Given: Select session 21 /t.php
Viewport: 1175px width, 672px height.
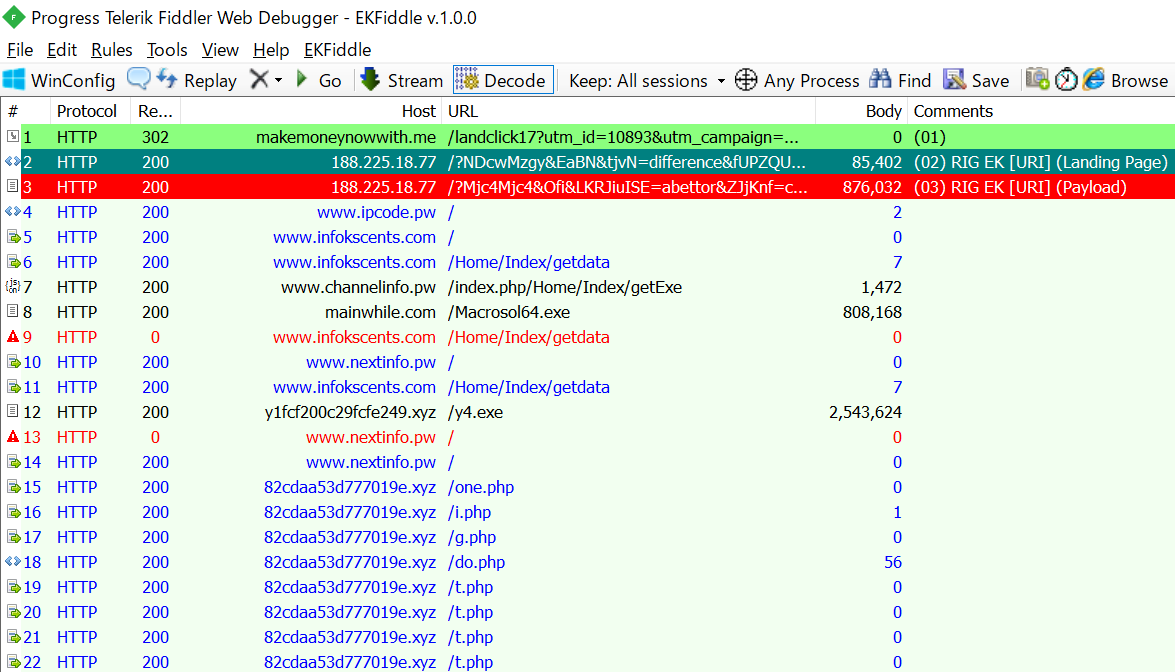Looking at the screenshot, I should point(588,637).
